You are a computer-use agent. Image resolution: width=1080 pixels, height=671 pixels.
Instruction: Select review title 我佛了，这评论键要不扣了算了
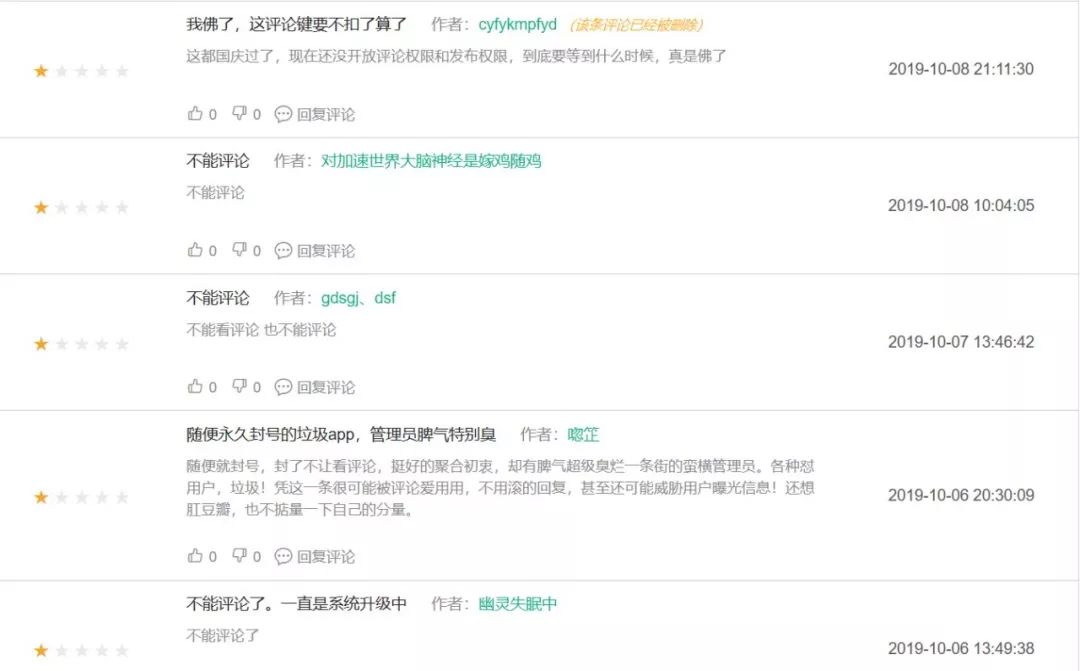[291, 23]
